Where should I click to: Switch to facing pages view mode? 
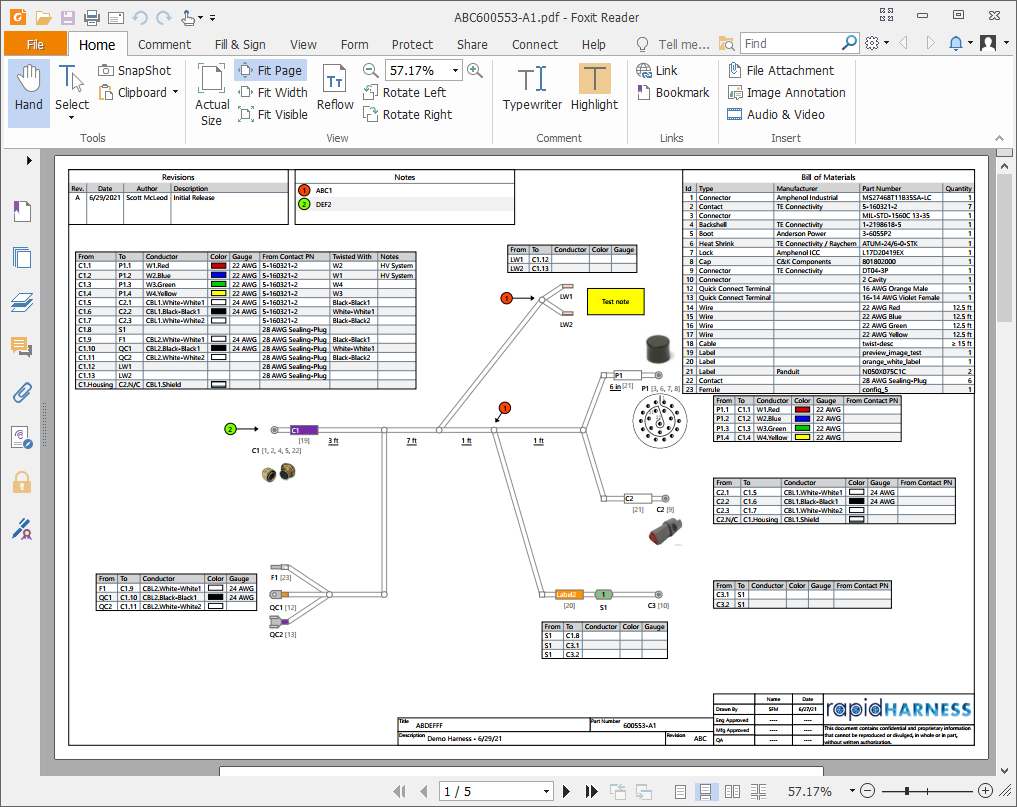tap(732, 791)
